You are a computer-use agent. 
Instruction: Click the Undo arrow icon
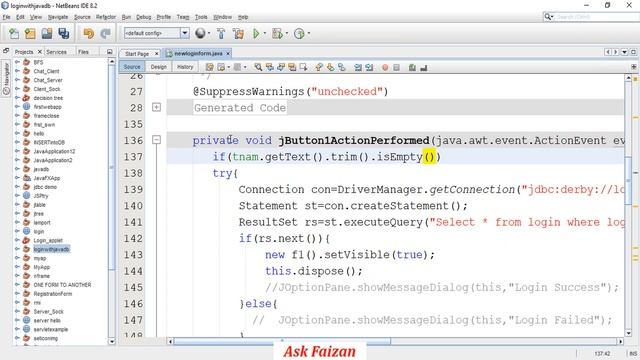click(x=88, y=33)
